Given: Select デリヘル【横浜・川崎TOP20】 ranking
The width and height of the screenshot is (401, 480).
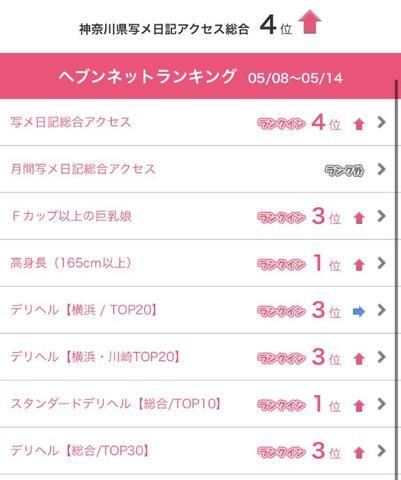Looking at the screenshot, I should (x=197, y=357).
